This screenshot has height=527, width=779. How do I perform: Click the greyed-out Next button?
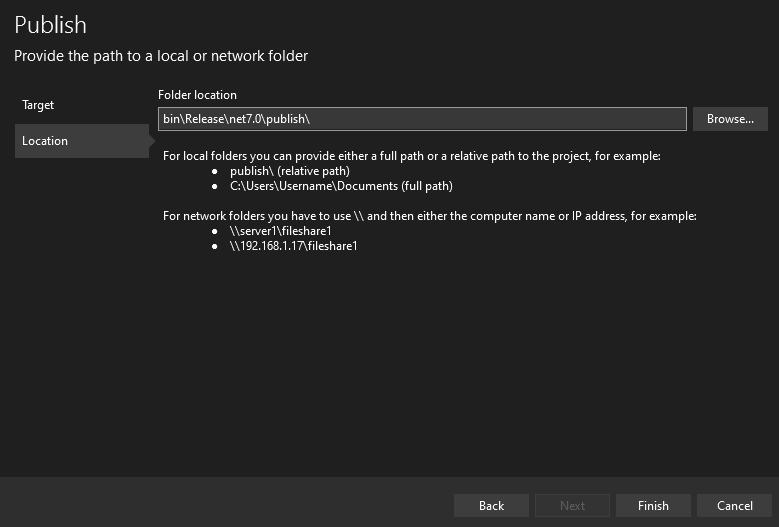(x=572, y=506)
